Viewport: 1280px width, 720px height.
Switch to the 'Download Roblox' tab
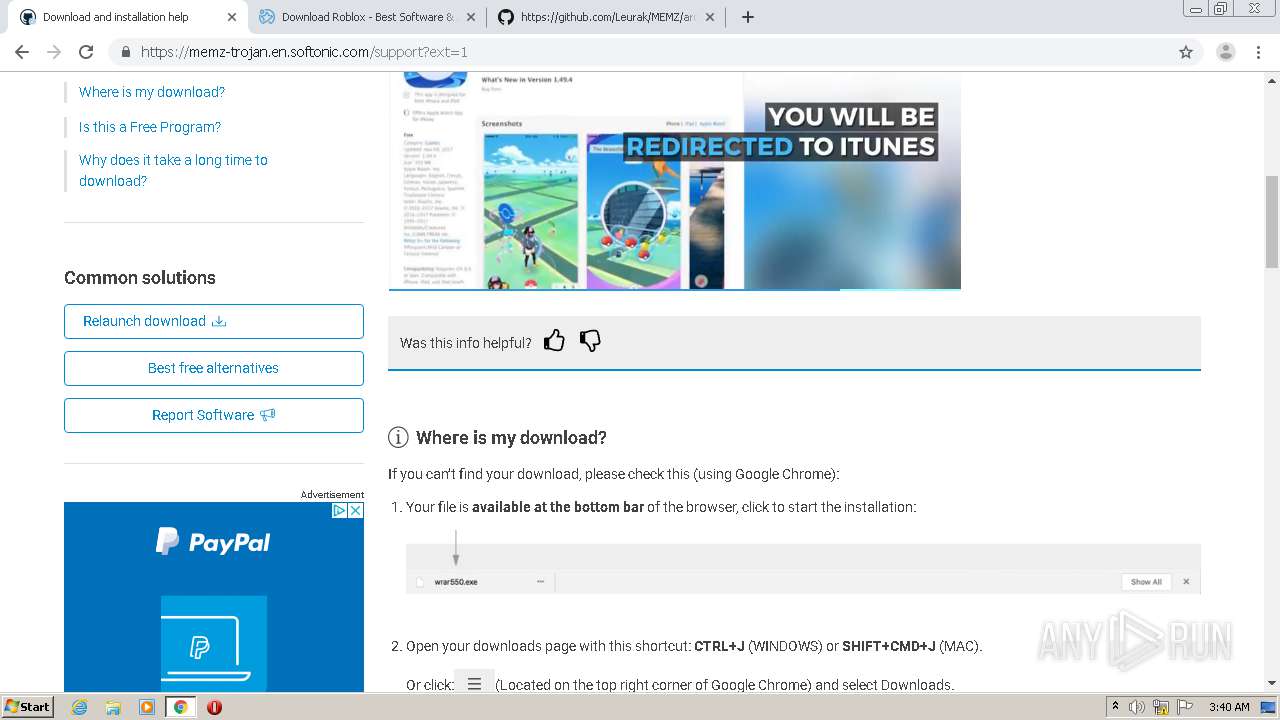click(x=367, y=17)
